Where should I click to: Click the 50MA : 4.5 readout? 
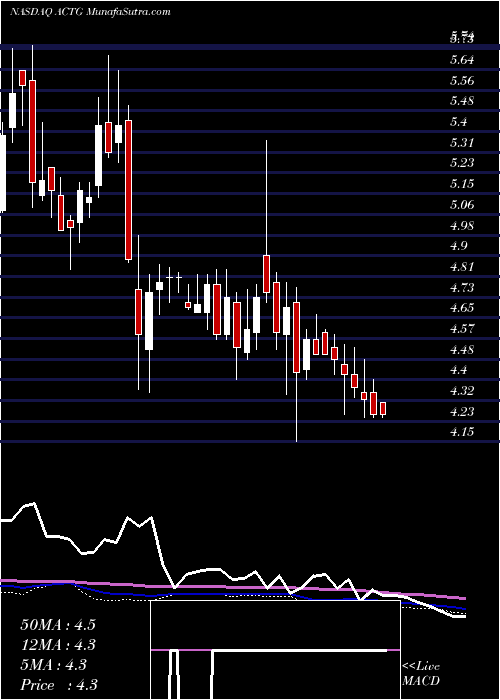tap(58, 625)
